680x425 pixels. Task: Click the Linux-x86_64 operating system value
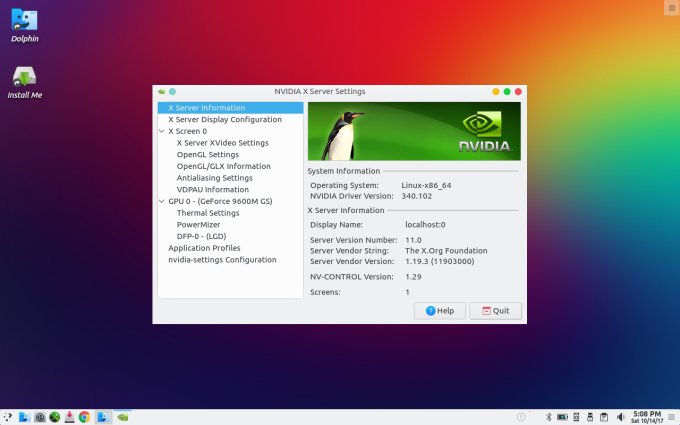tap(426, 185)
